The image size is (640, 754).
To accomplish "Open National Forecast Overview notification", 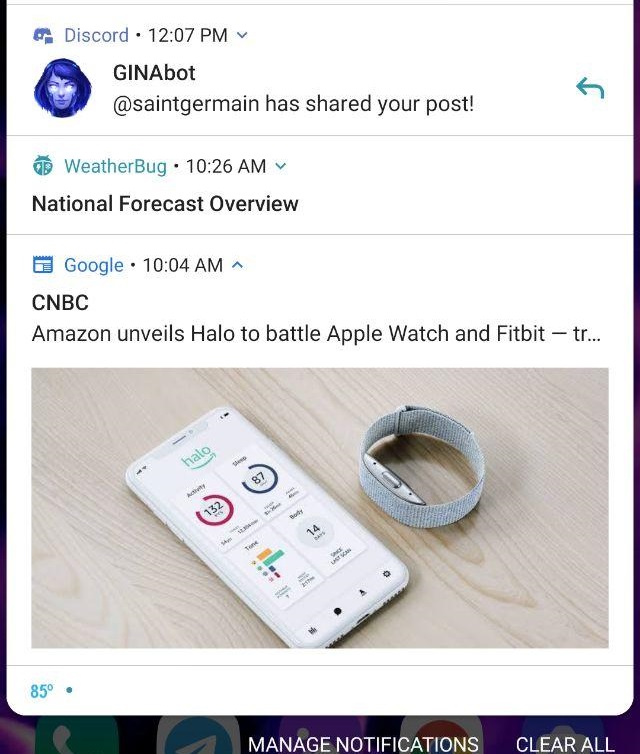I will [x=165, y=204].
